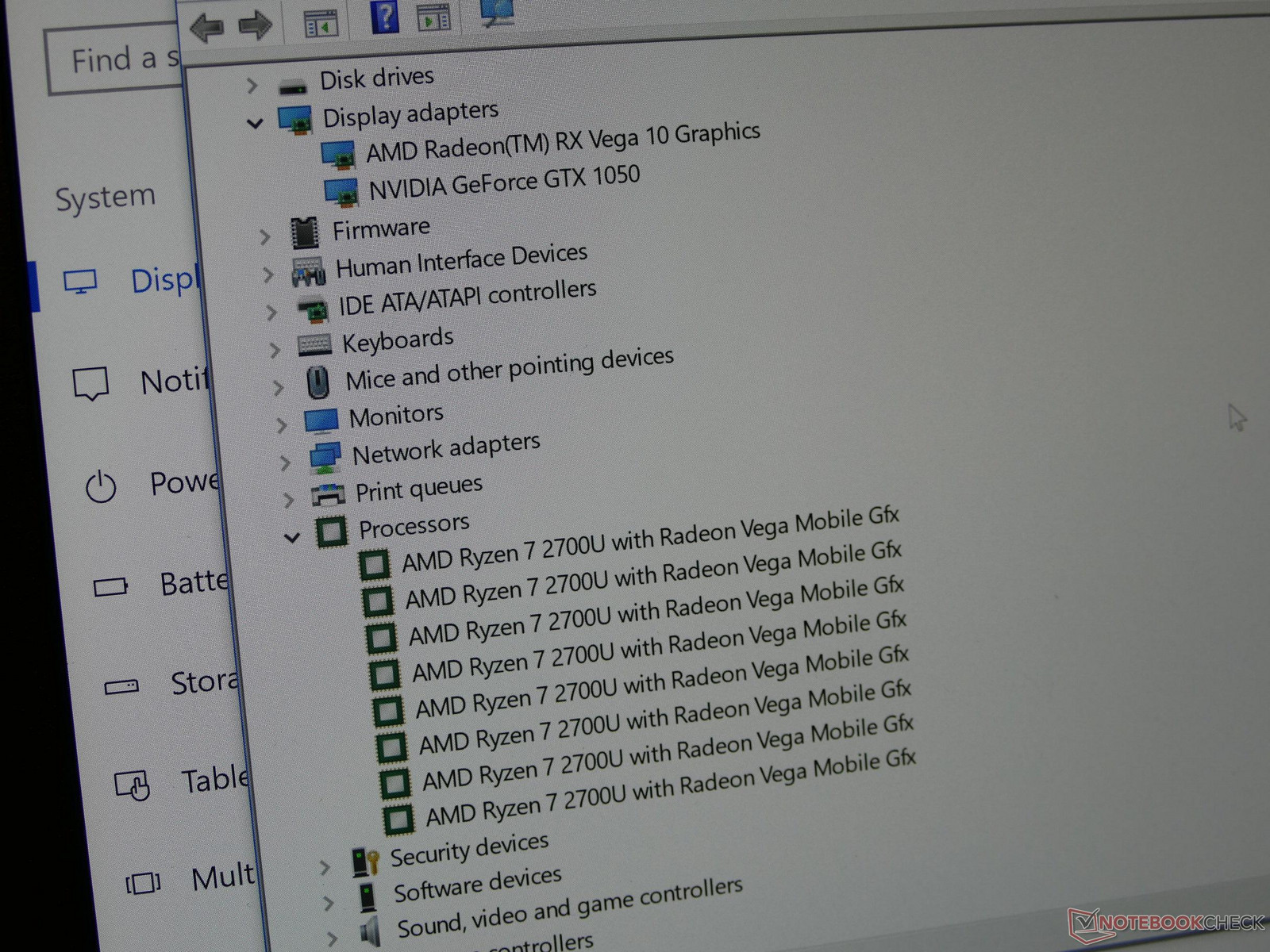
Task: Click the Firmware chip icon
Action: pos(304,232)
